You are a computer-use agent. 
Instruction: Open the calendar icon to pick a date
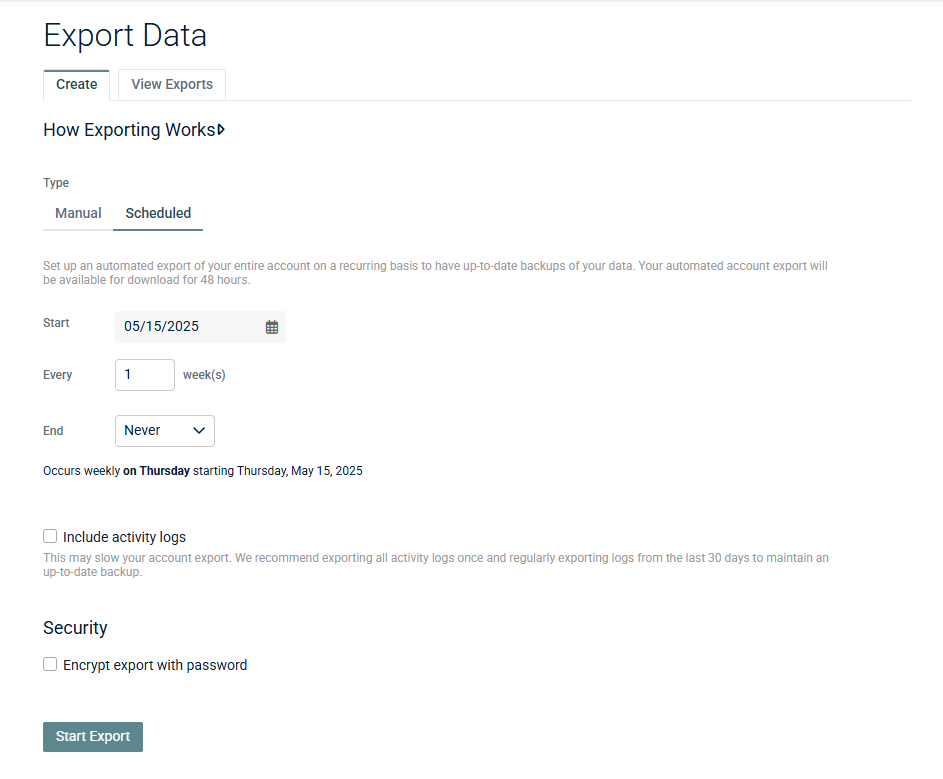tap(271, 326)
